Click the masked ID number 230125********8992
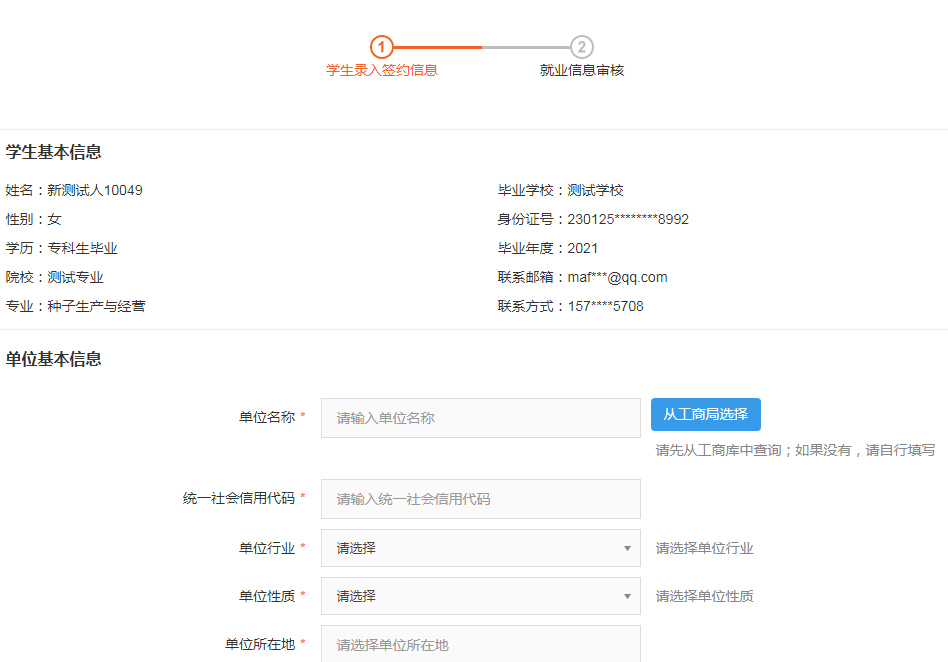Image resolution: width=948 pixels, height=662 pixels. tap(628, 220)
